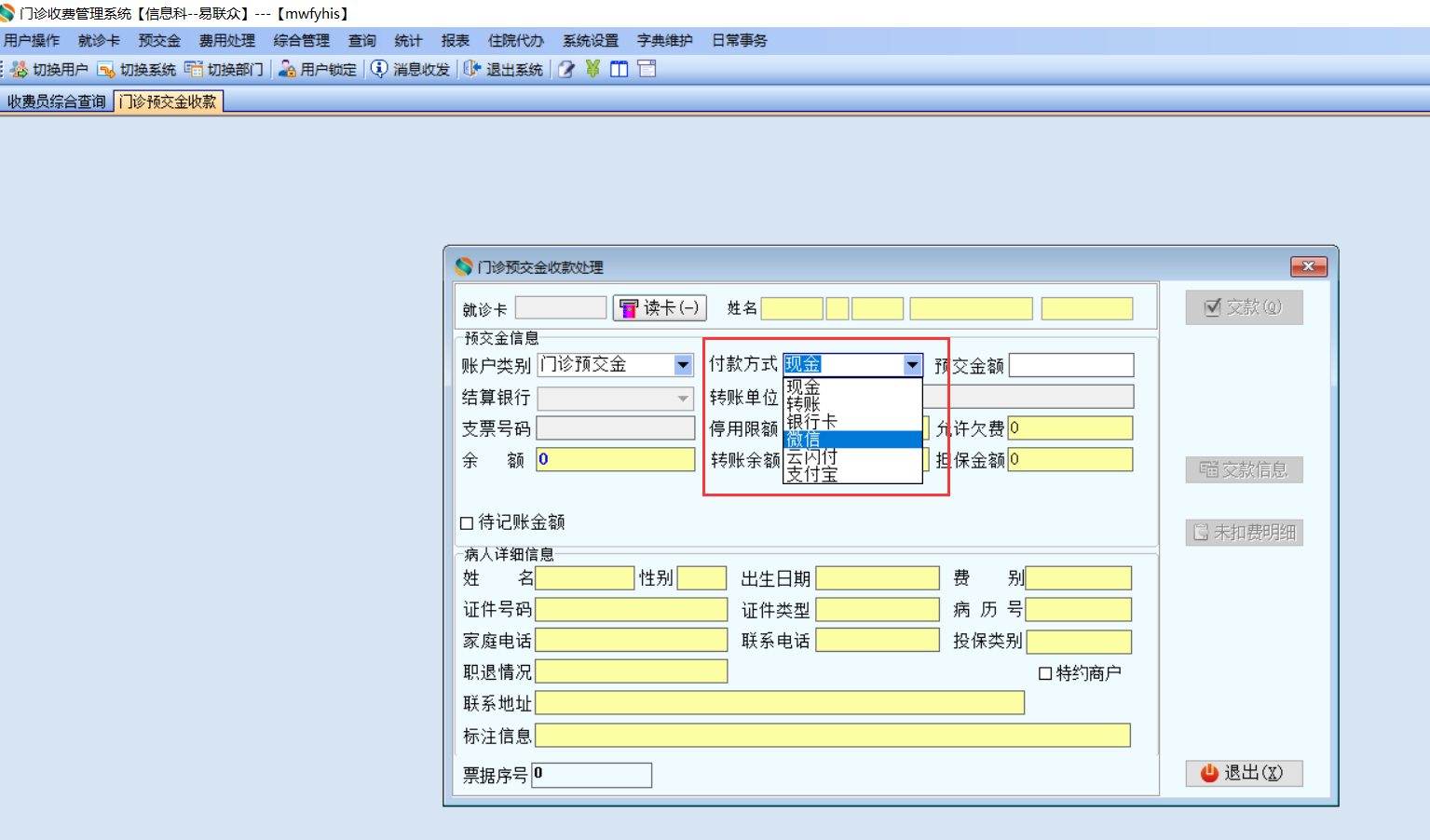Open 消息收发 messaging from the toolbar
This screenshot has height=840, width=1430.
pos(410,69)
